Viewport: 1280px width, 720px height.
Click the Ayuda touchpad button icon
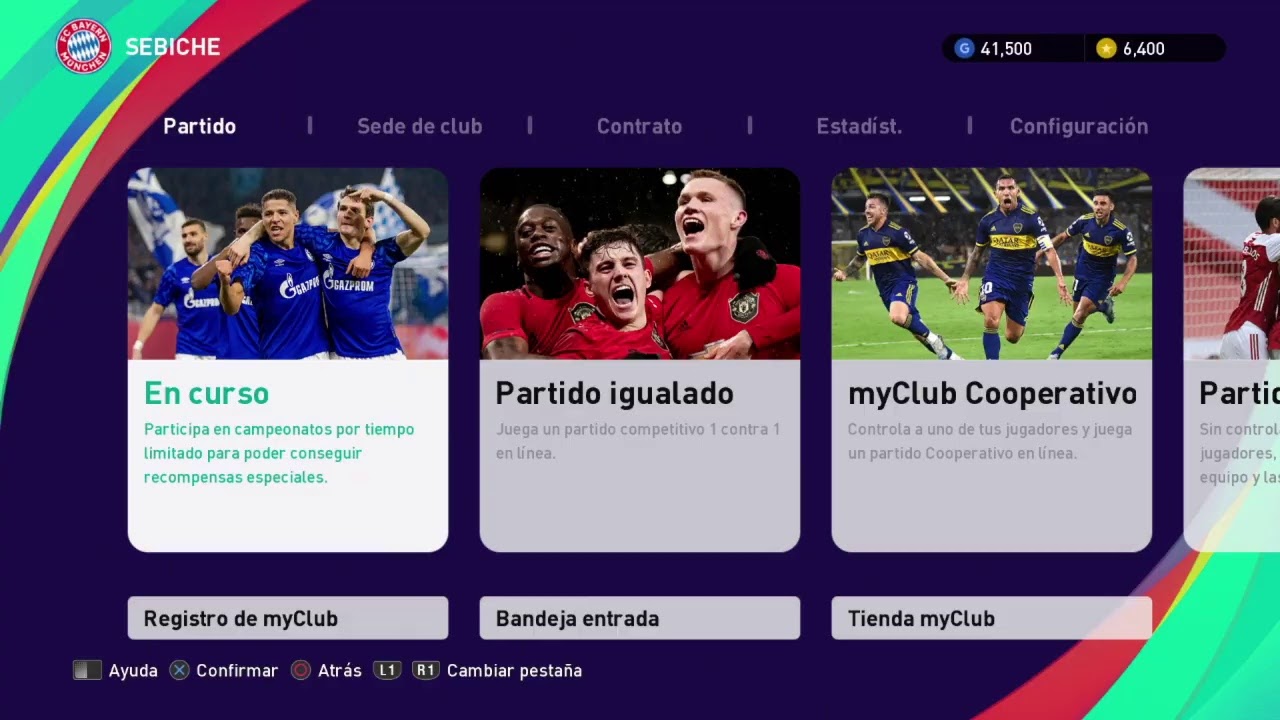87,670
